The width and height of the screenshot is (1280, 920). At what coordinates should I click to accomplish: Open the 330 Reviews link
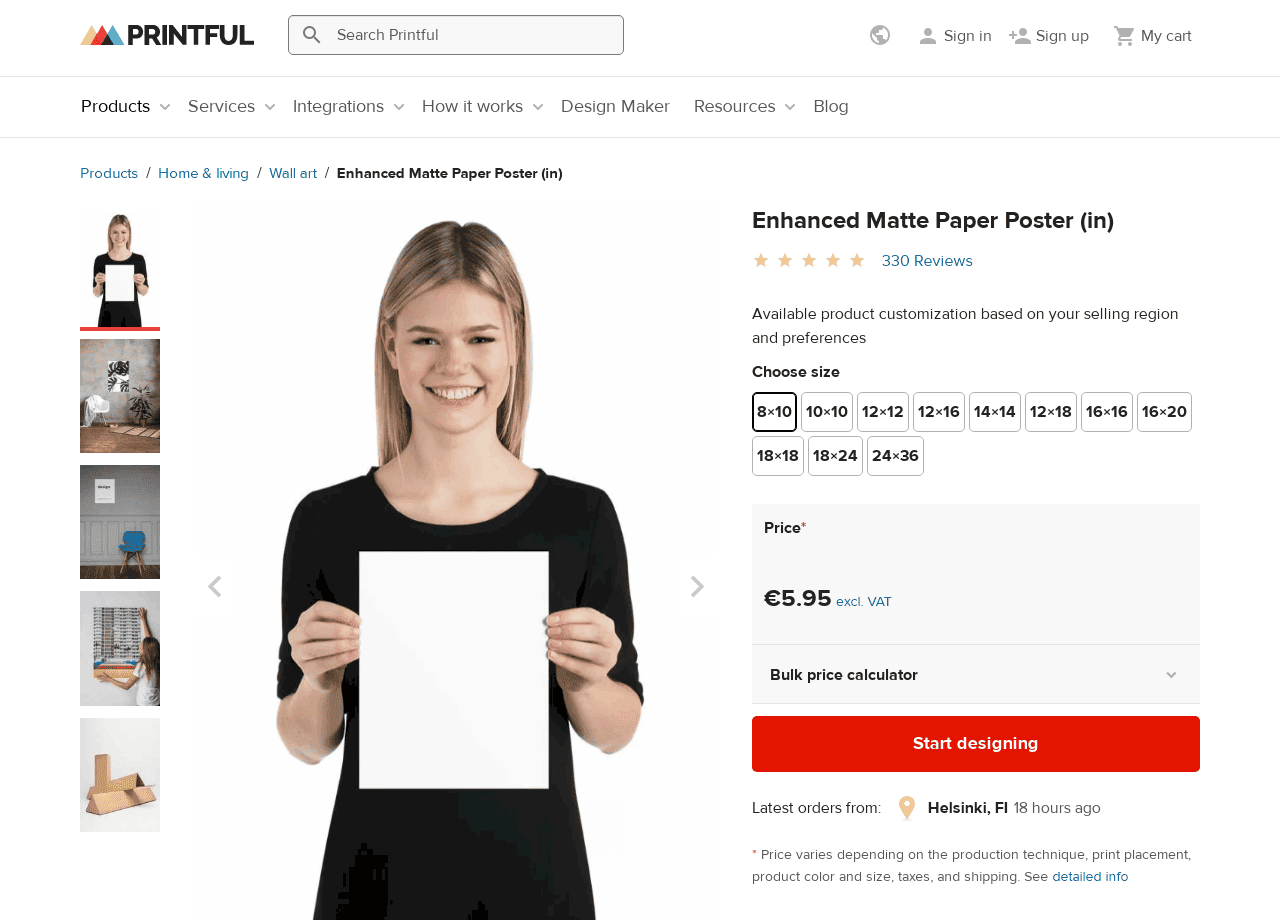click(927, 261)
